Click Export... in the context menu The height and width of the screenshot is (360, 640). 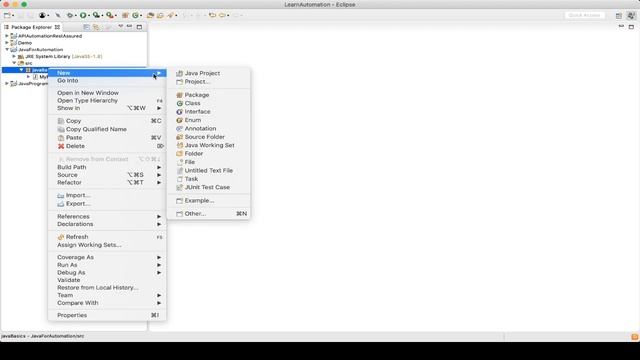click(x=107, y=203)
